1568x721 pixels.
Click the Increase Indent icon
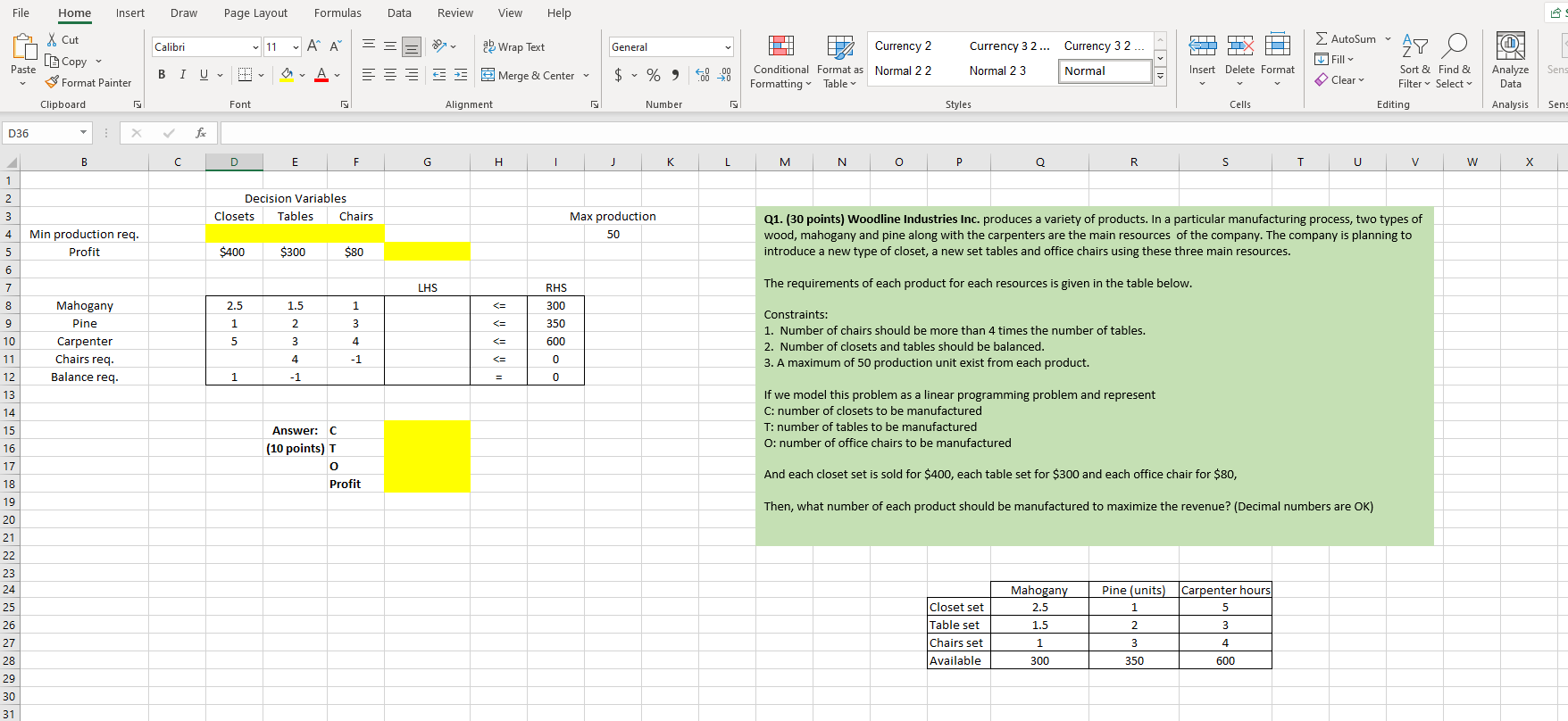click(461, 75)
